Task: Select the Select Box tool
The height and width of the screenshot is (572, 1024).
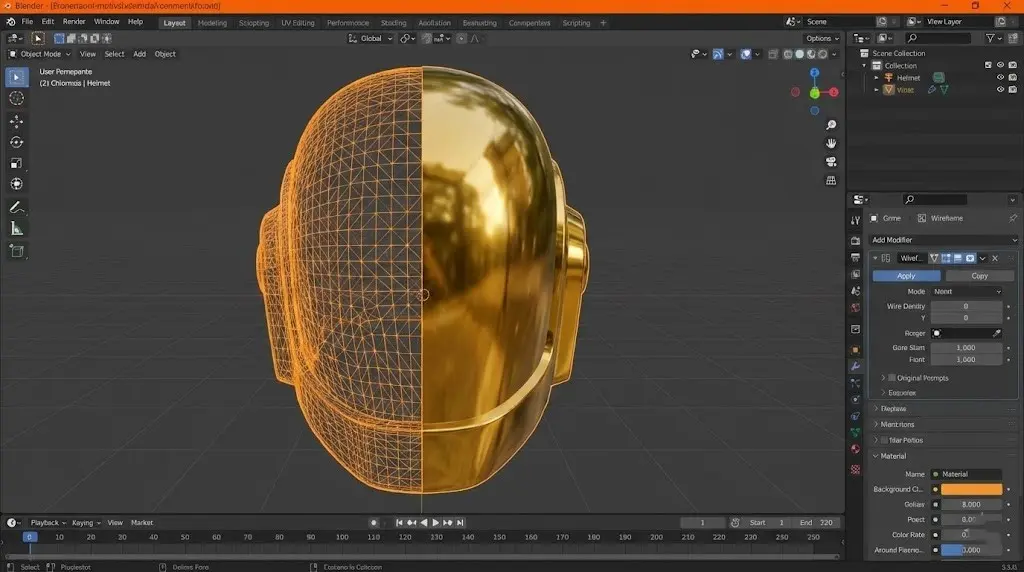Action: [x=16, y=77]
